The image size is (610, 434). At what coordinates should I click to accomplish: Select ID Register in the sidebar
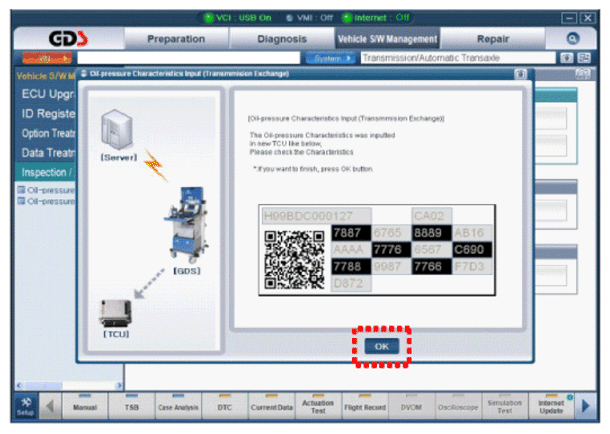pyautogui.click(x=47, y=114)
